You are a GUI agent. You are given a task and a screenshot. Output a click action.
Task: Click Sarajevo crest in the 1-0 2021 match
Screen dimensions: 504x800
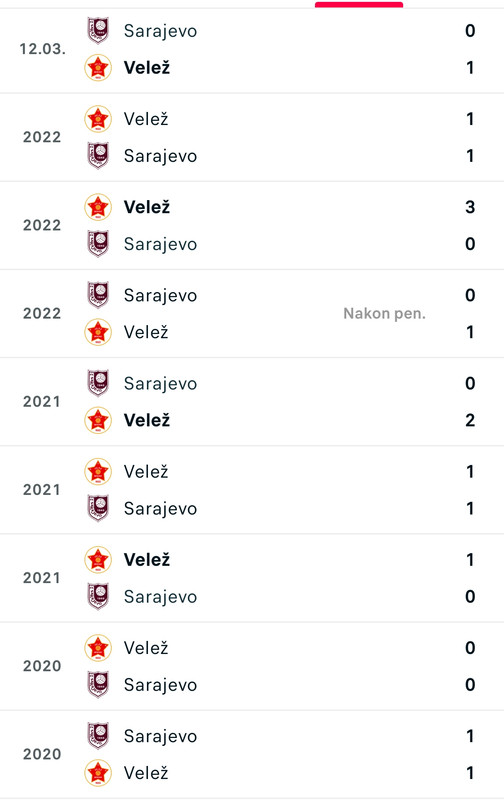(x=98, y=596)
